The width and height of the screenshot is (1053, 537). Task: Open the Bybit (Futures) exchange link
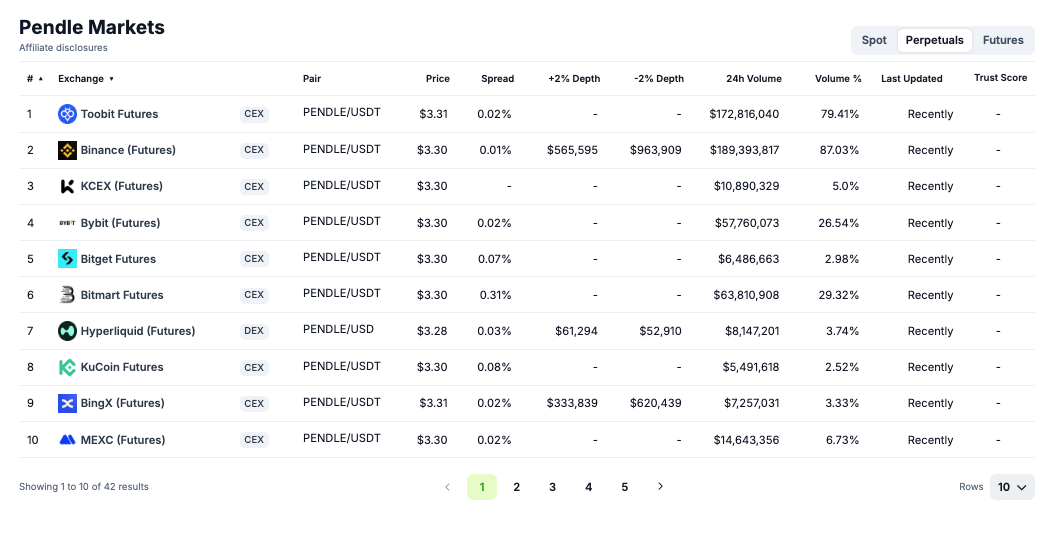(120, 223)
